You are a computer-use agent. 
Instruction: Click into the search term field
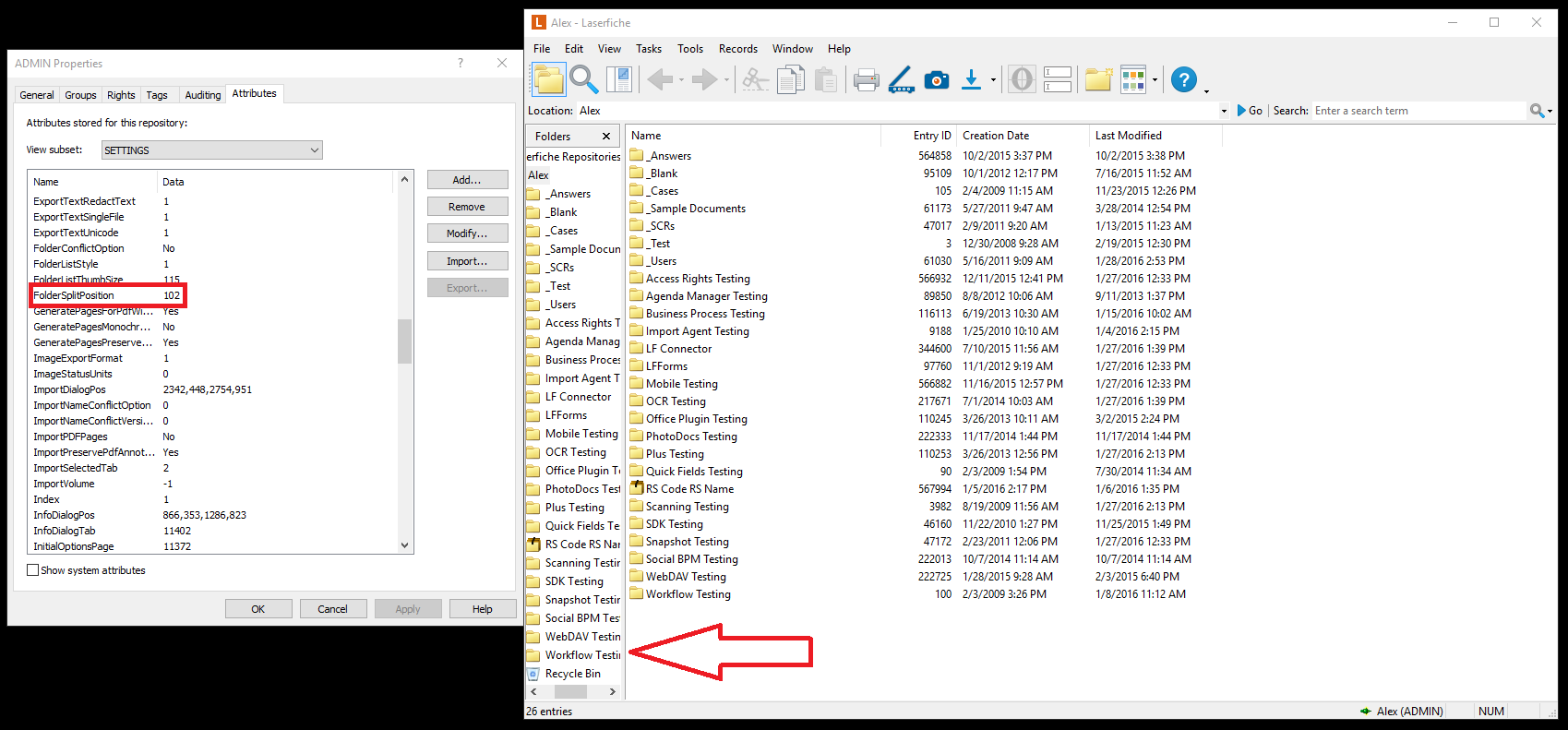(x=1419, y=111)
